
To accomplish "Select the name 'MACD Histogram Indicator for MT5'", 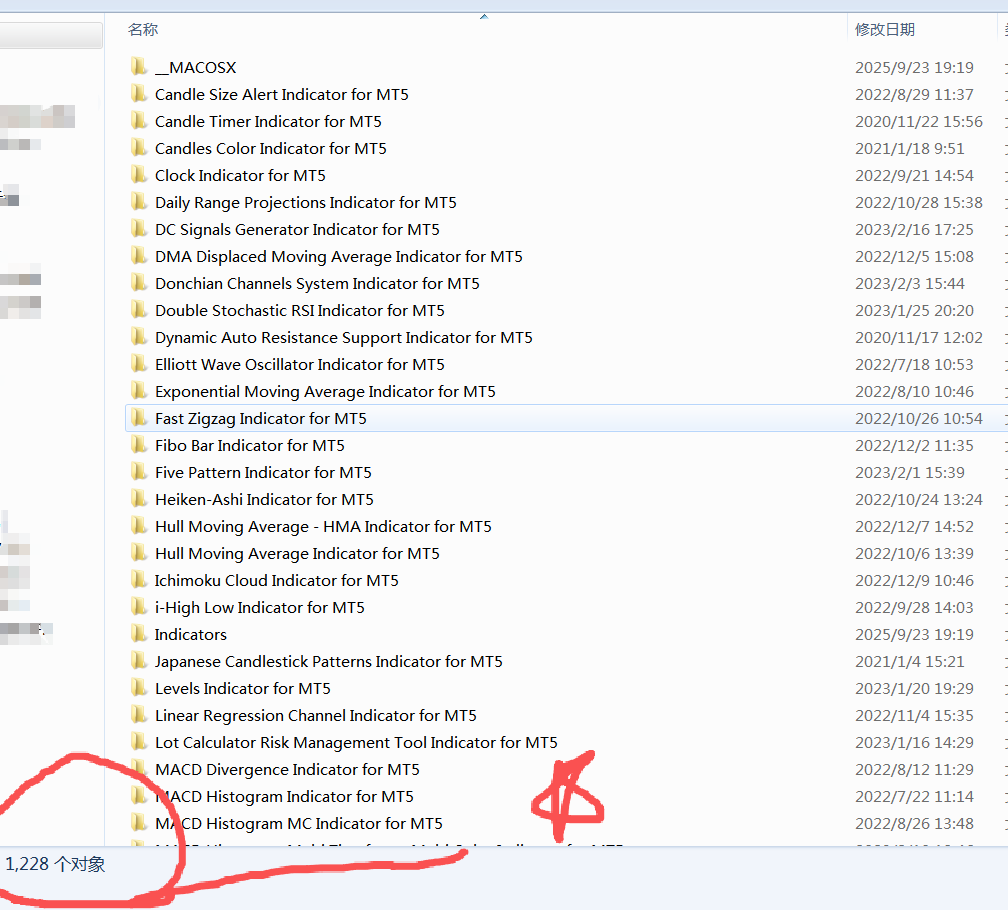I will tap(284, 796).
